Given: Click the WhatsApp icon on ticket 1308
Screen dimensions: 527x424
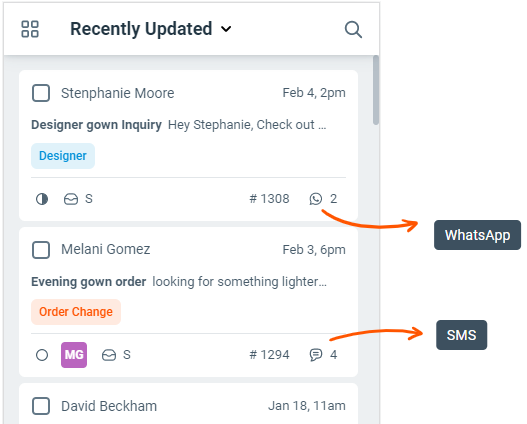Looking at the screenshot, I should coord(316,199).
